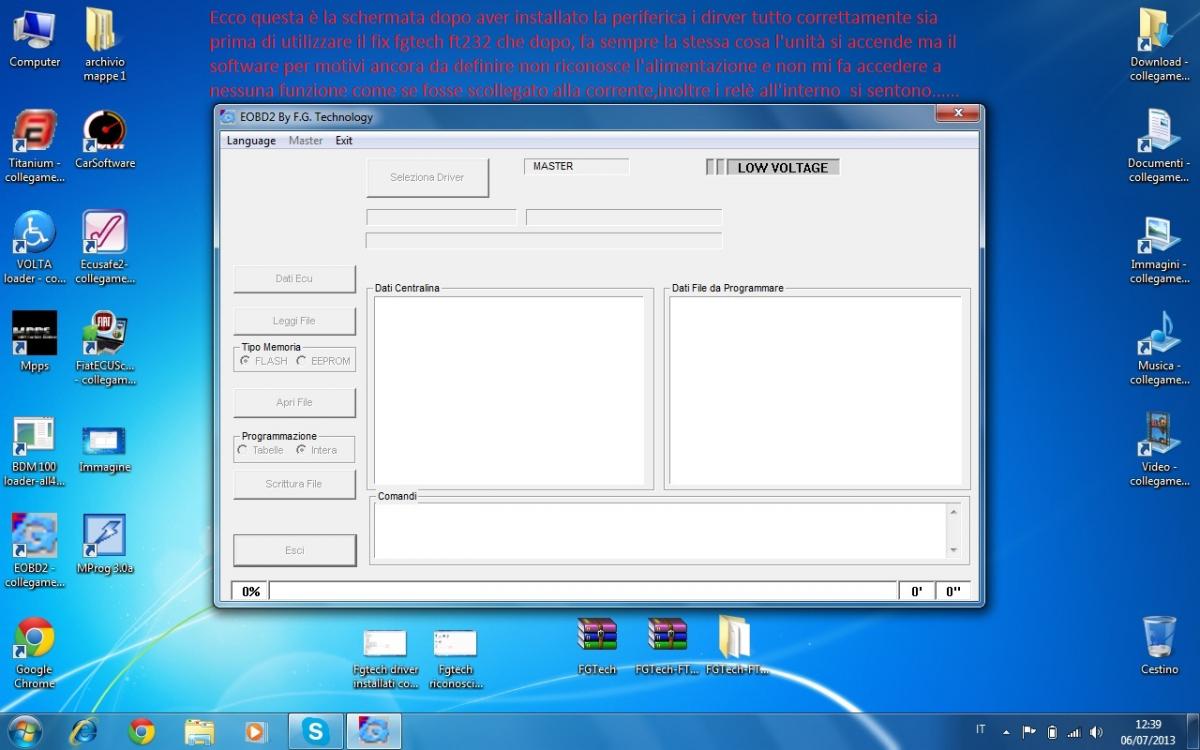Open the clock showing 12:39
Image resolution: width=1200 pixels, height=750 pixels.
tap(1149, 731)
